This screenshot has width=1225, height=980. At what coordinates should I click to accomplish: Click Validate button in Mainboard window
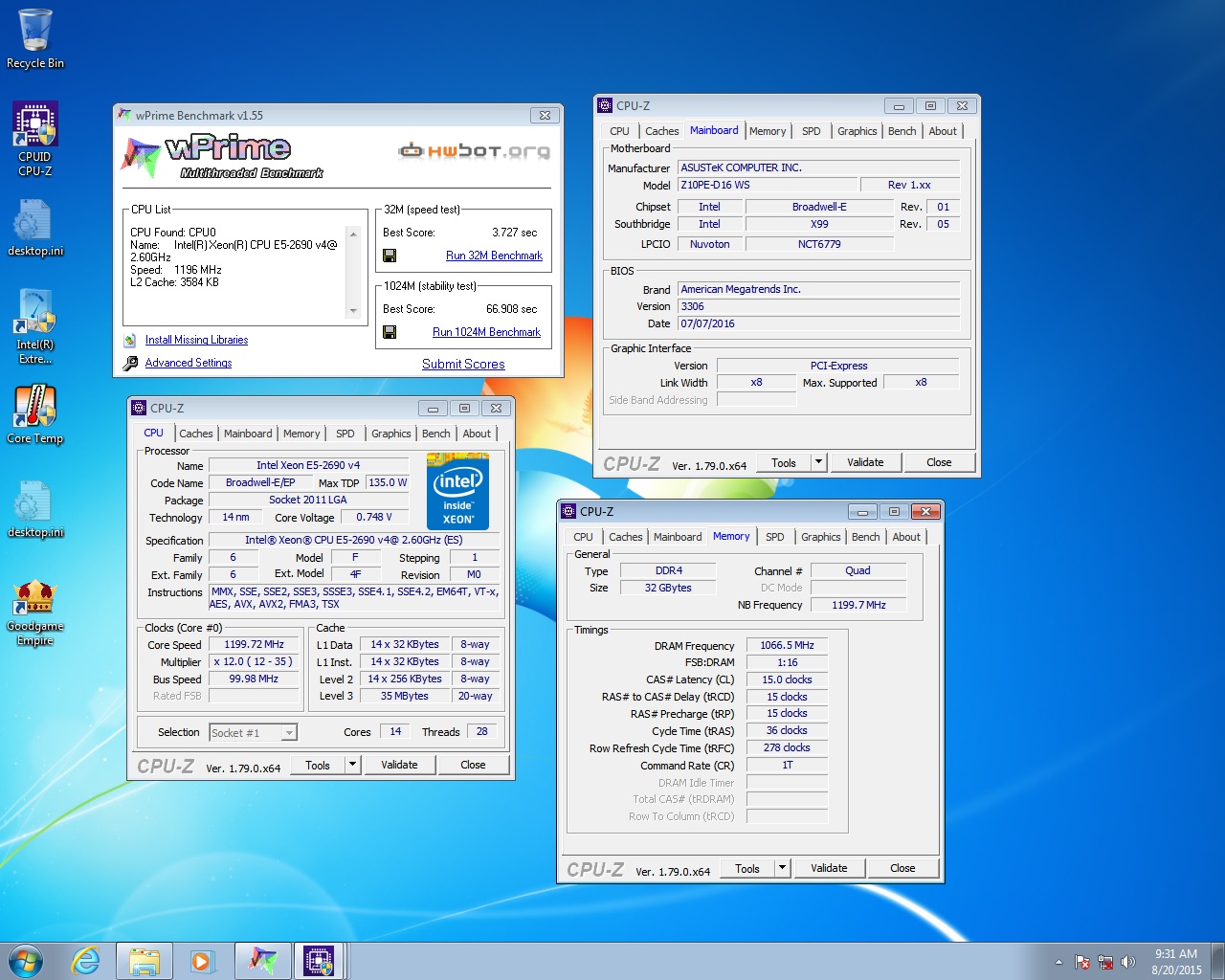pyautogui.click(x=865, y=462)
